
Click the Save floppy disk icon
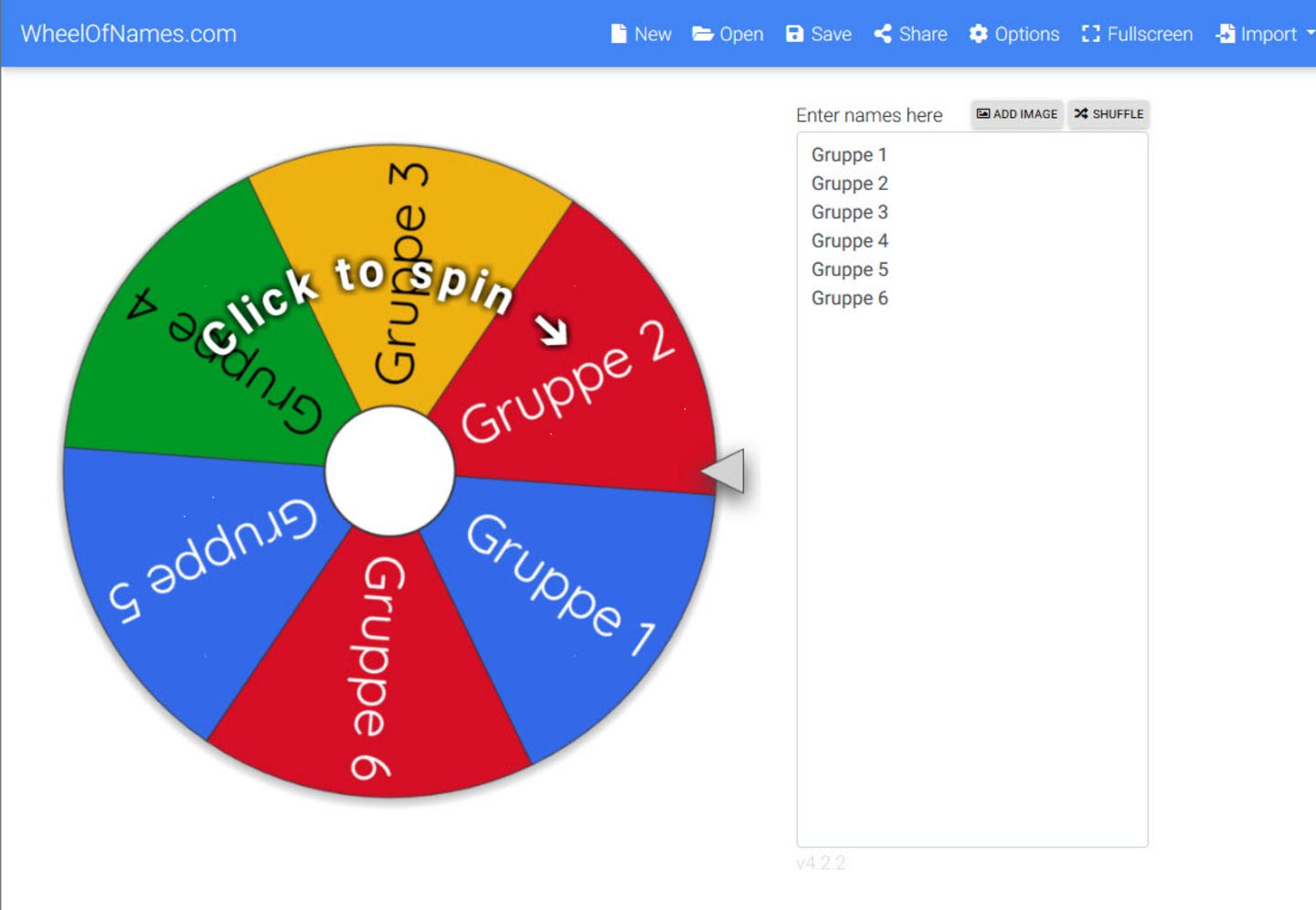(x=795, y=34)
